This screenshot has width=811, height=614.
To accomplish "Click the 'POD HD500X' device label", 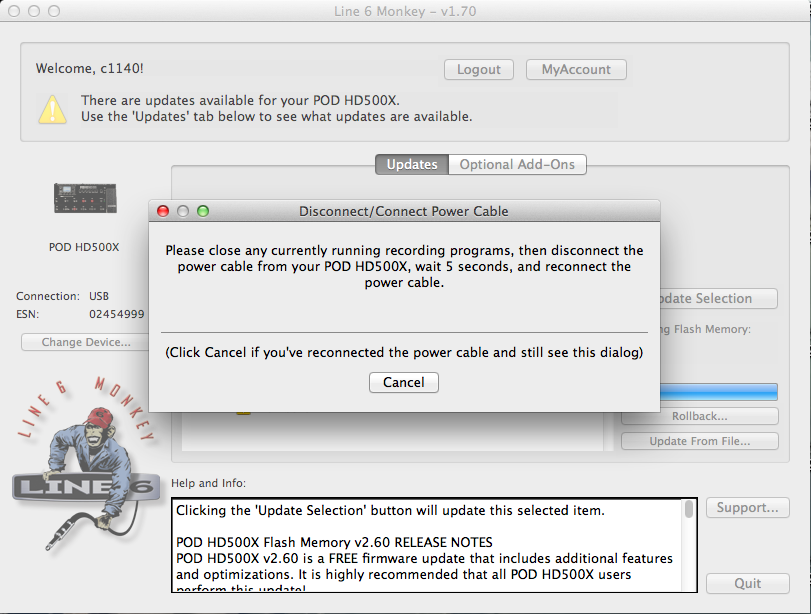I will [x=84, y=247].
